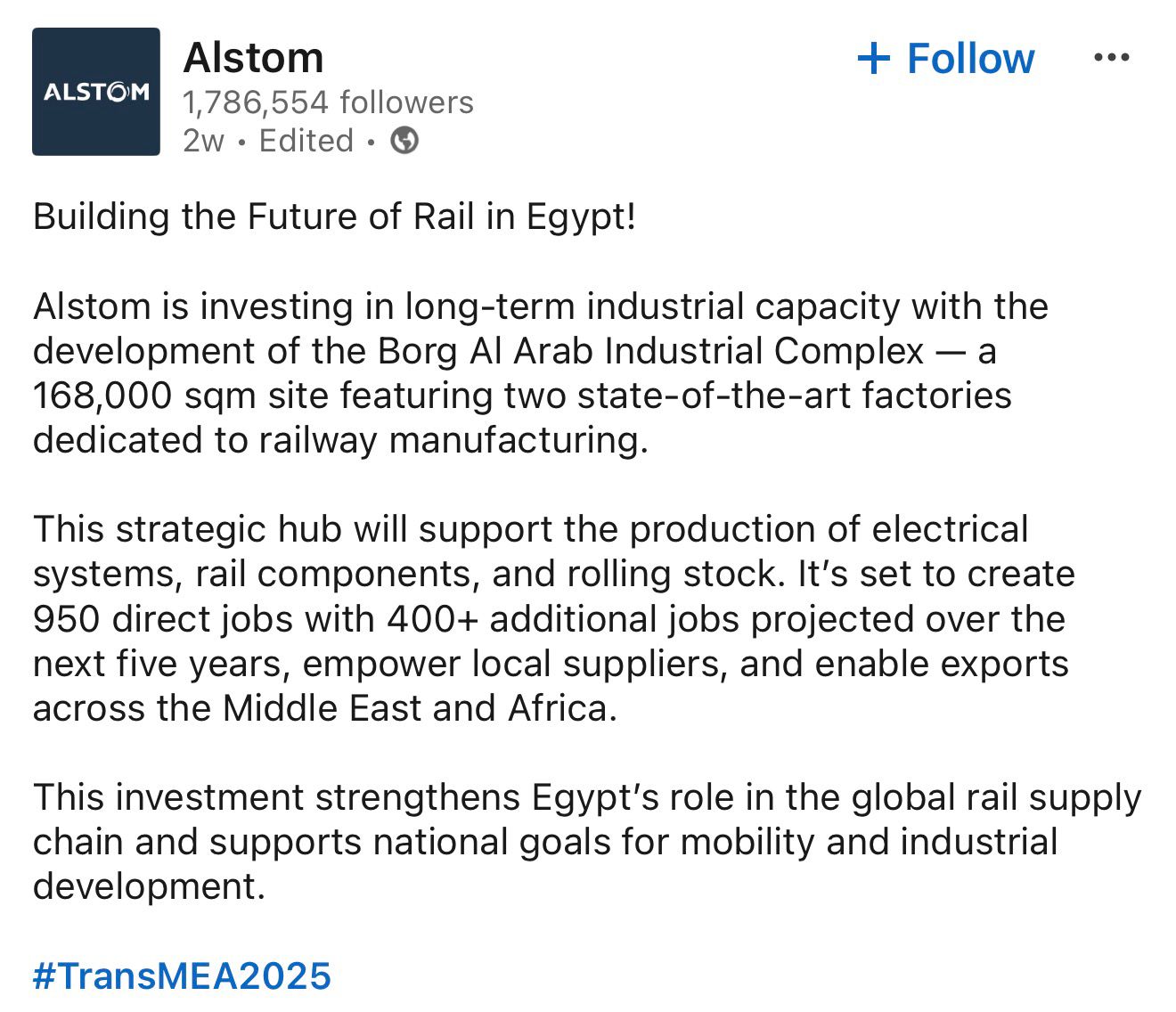Click the headline Building the Future of Rail
Image resolution: width=1176 pixels, height=1012 pixels.
coord(334,216)
